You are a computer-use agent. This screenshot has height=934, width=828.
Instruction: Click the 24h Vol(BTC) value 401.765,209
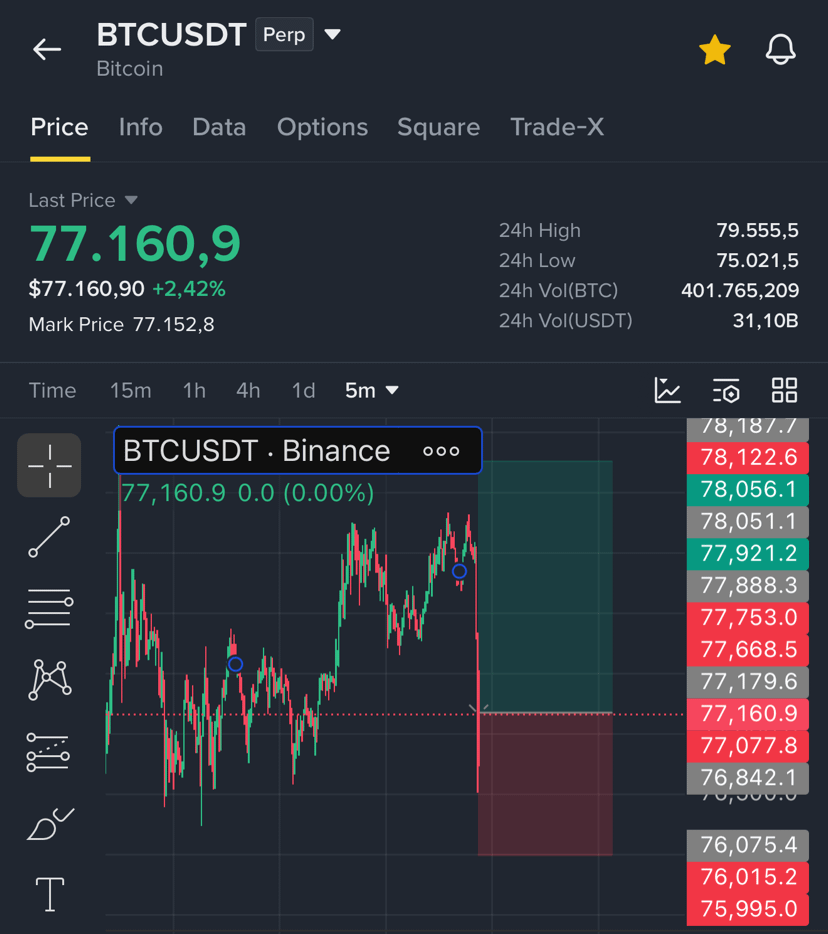pos(740,291)
